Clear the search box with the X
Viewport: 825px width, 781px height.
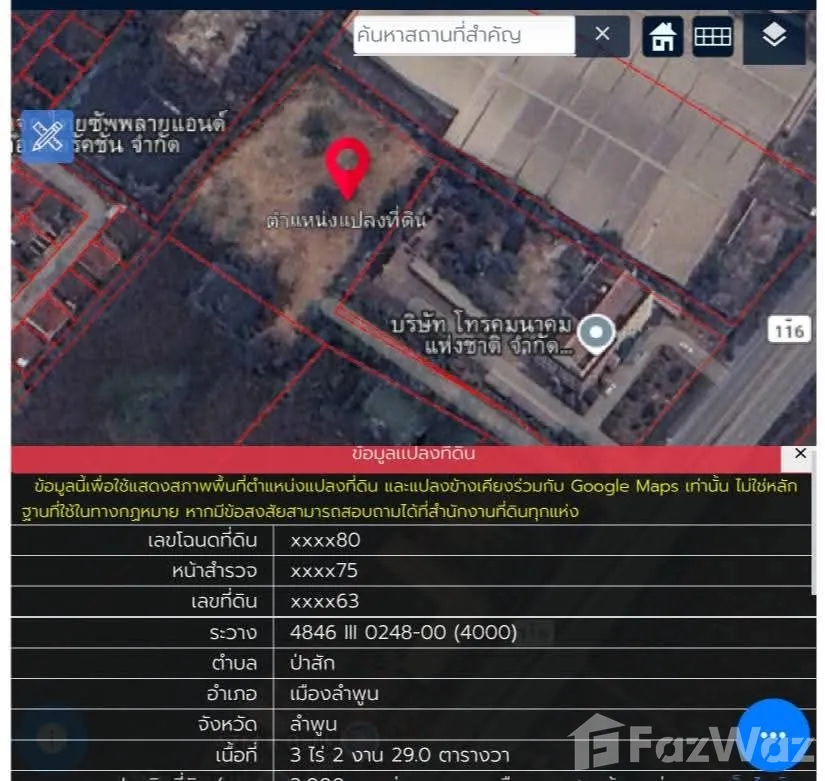click(x=602, y=34)
